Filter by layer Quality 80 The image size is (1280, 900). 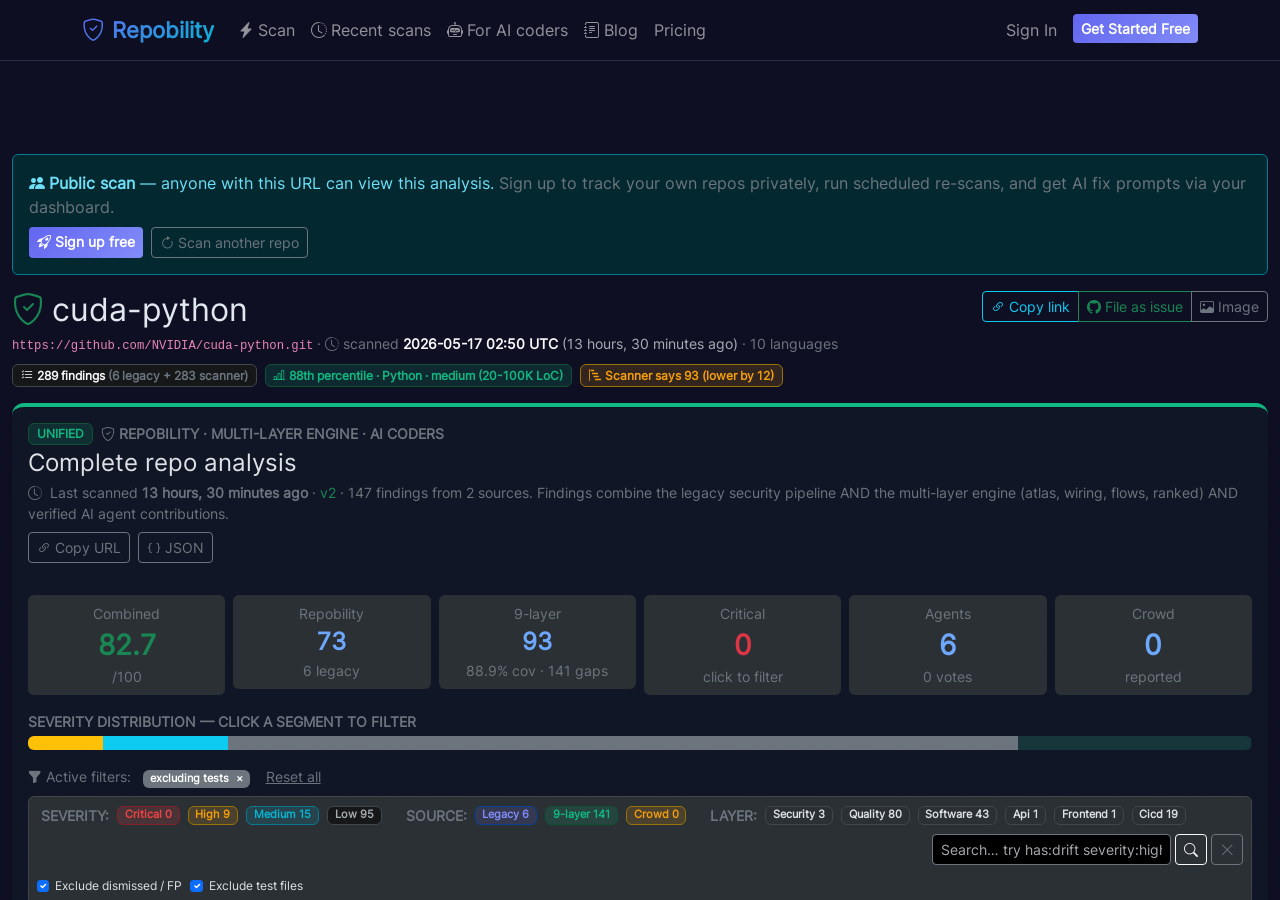point(875,815)
